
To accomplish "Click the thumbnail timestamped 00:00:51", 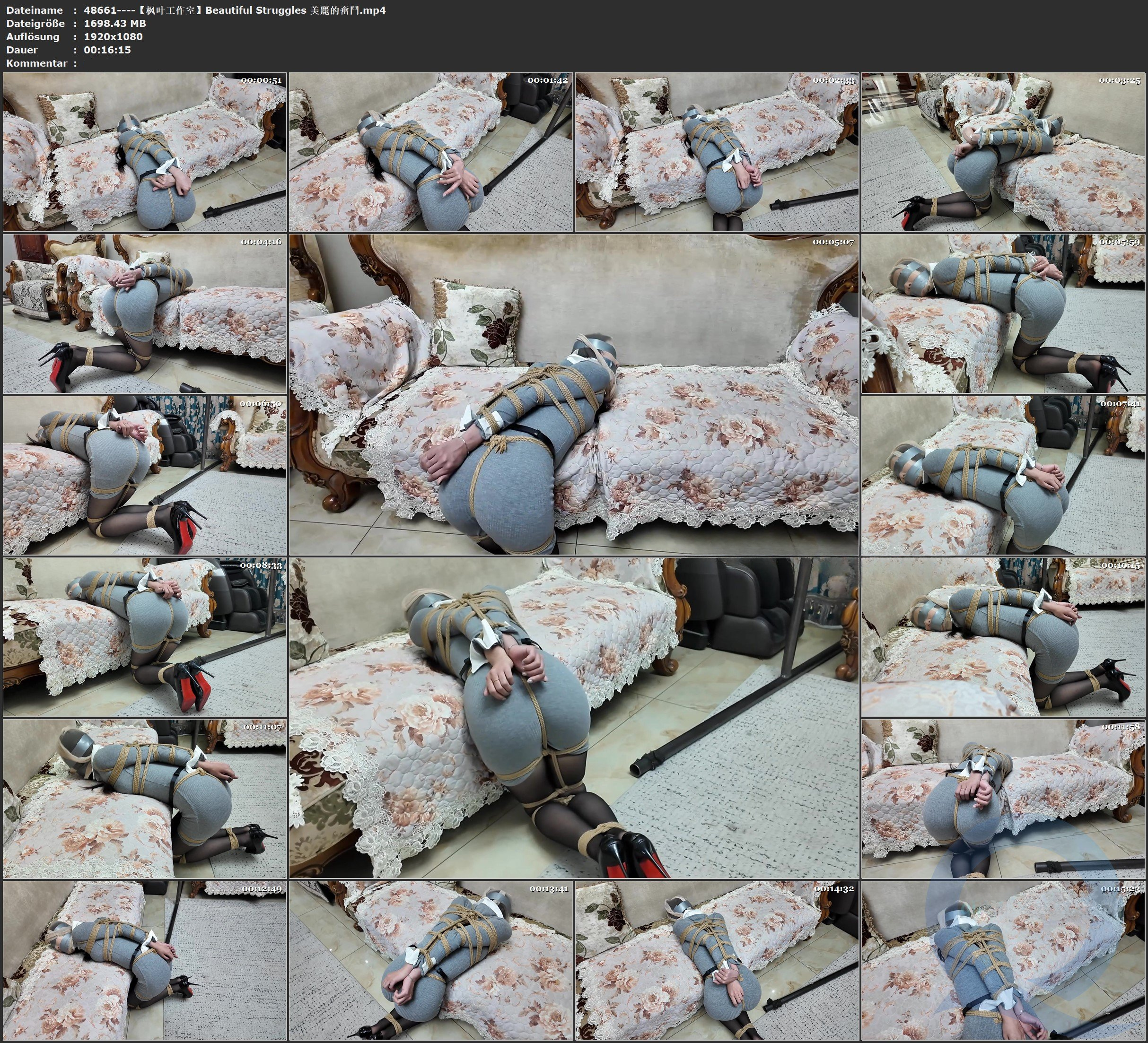I will [x=145, y=152].
